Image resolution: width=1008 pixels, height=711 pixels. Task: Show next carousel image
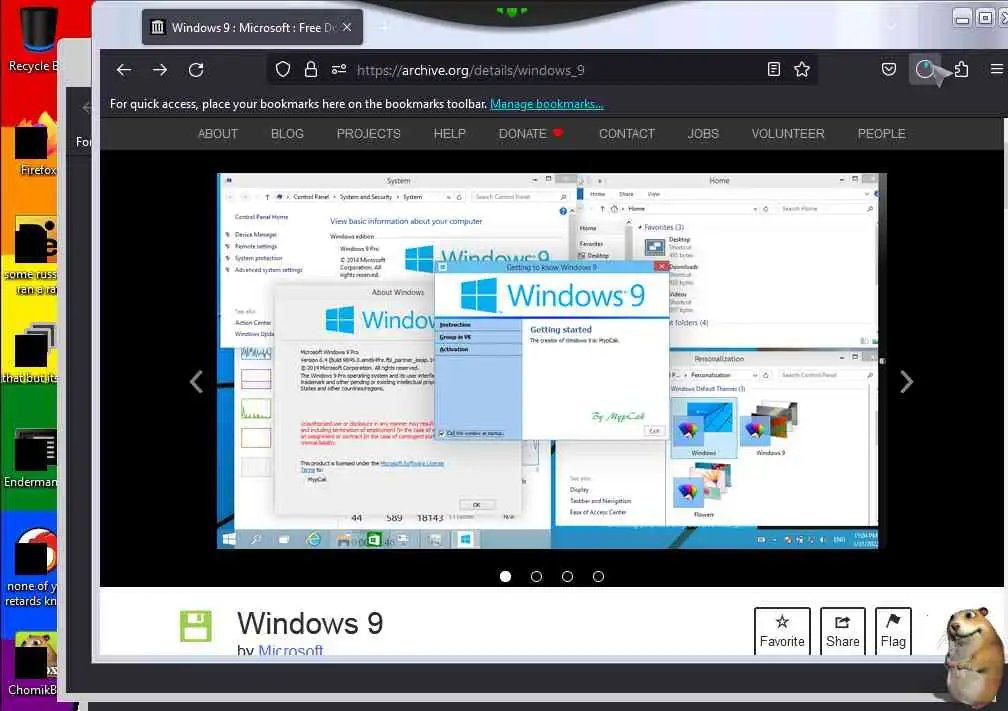pos(906,382)
